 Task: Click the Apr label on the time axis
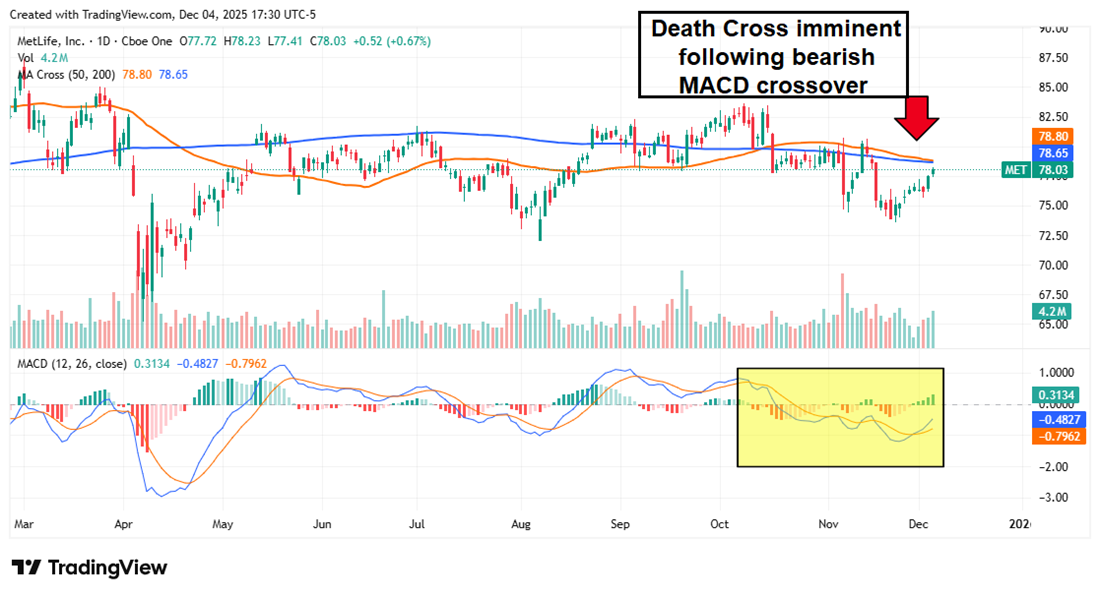[124, 523]
